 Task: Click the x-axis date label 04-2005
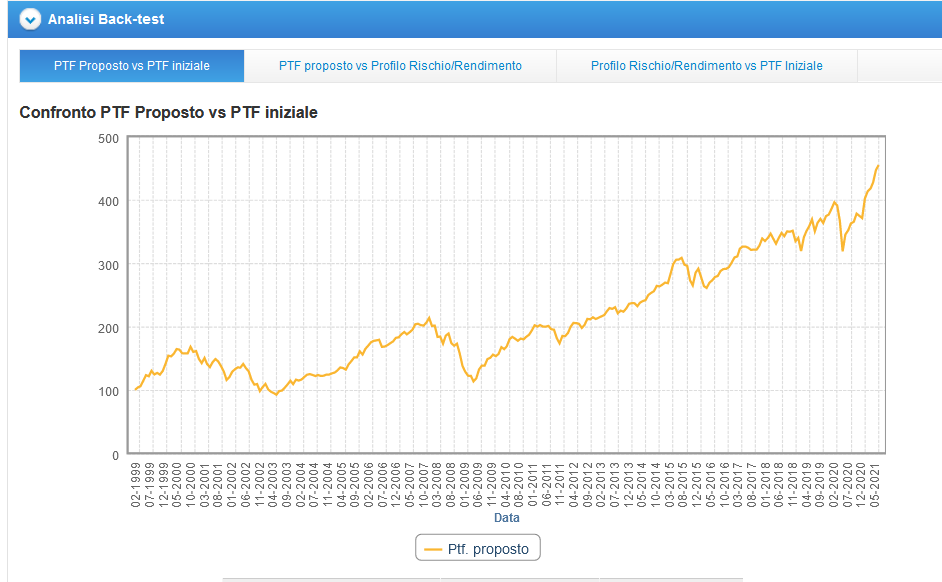pos(341,485)
